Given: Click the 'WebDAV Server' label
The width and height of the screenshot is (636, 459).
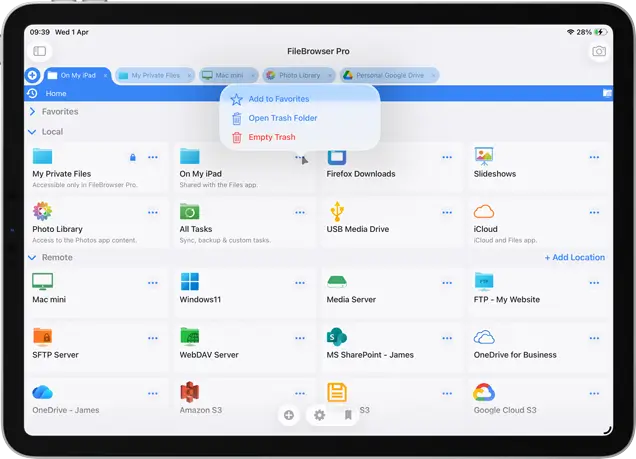Looking at the screenshot, I should point(209,355).
